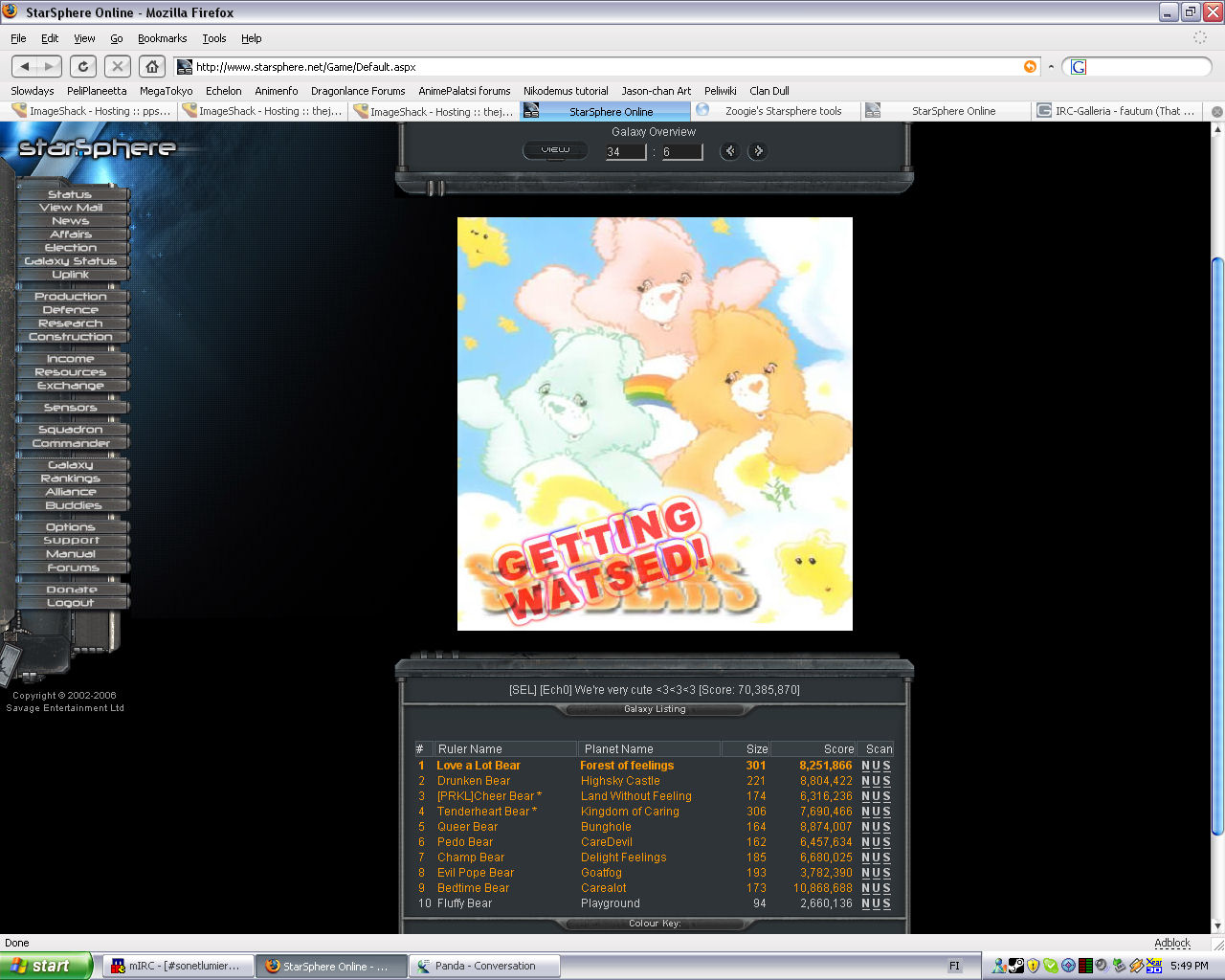The width and height of the screenshot is (1225, 980).
Task: Open Production in the sidebar
Action: click(x=70, y=297)
